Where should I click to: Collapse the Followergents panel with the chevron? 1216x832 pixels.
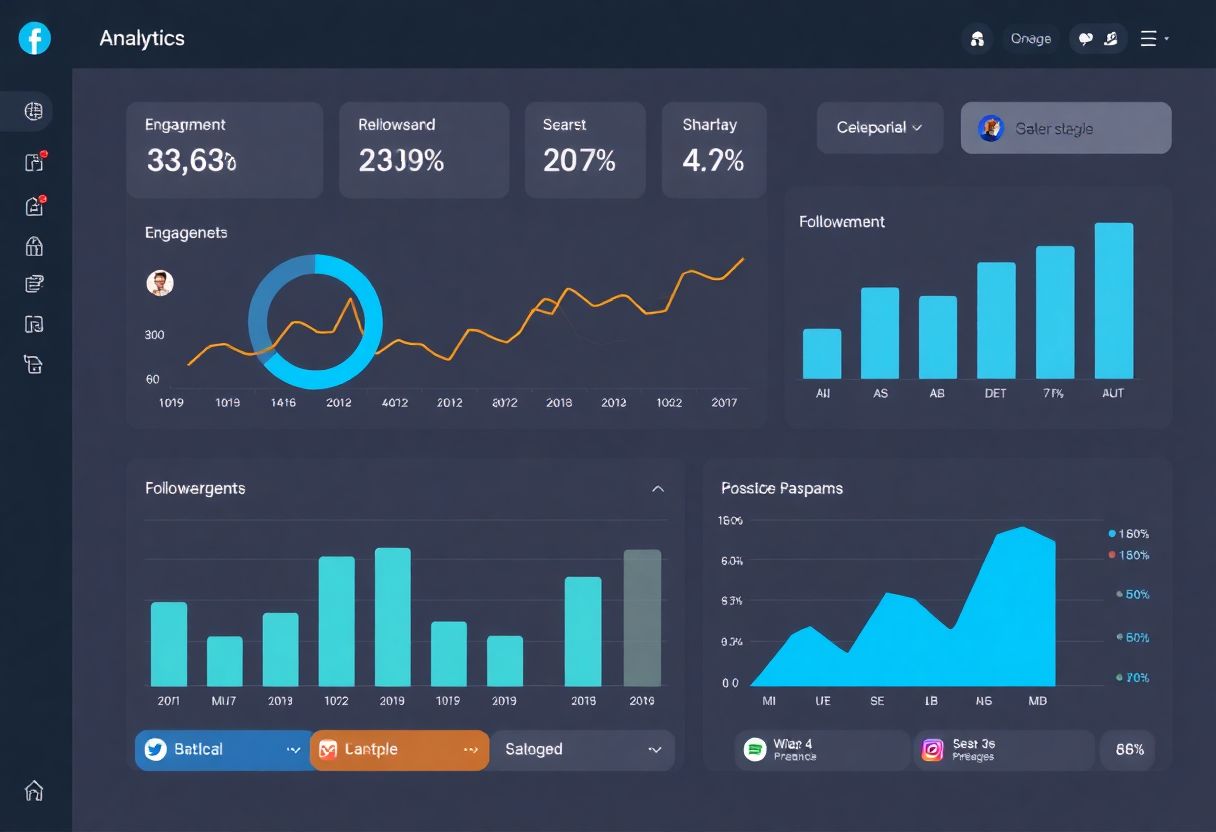click(659, 489)
